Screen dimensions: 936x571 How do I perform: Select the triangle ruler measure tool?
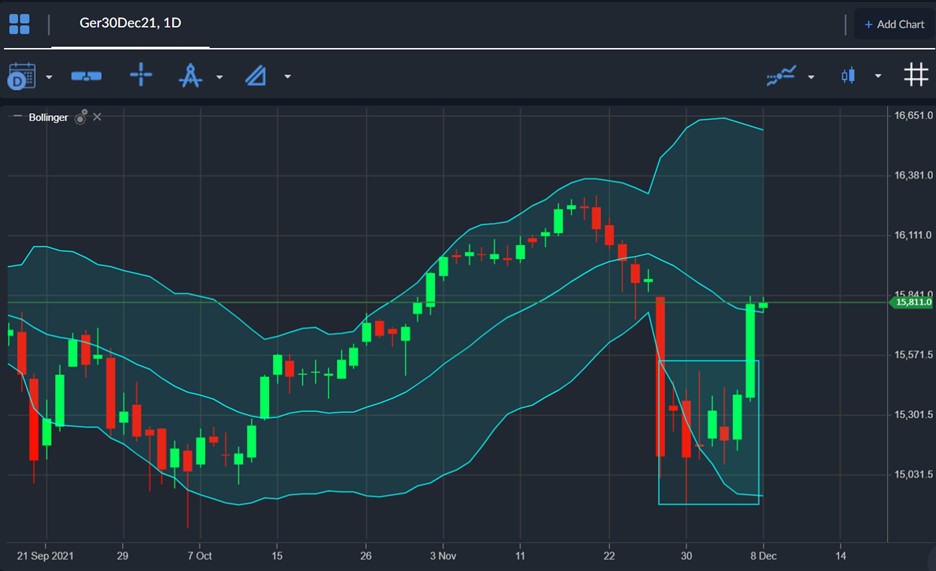point(256,76)
